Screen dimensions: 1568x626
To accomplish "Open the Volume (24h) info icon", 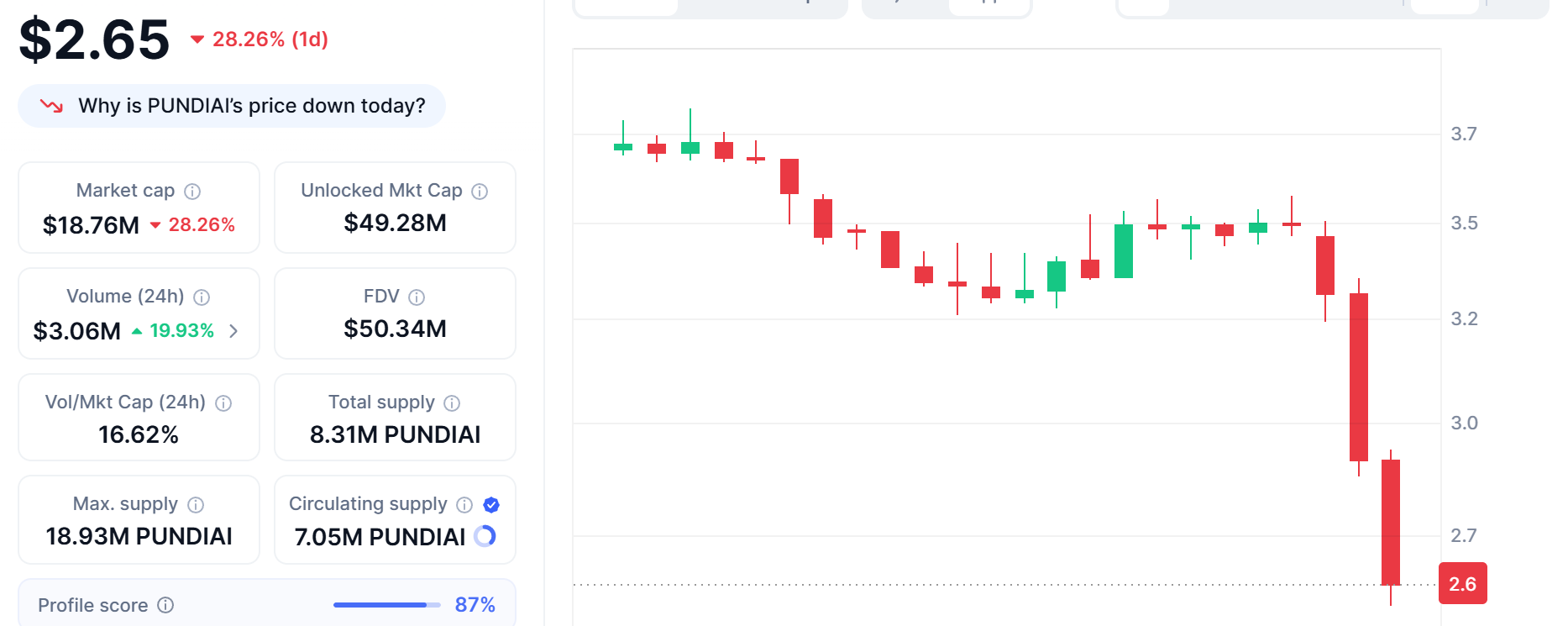I will [202, 297].
